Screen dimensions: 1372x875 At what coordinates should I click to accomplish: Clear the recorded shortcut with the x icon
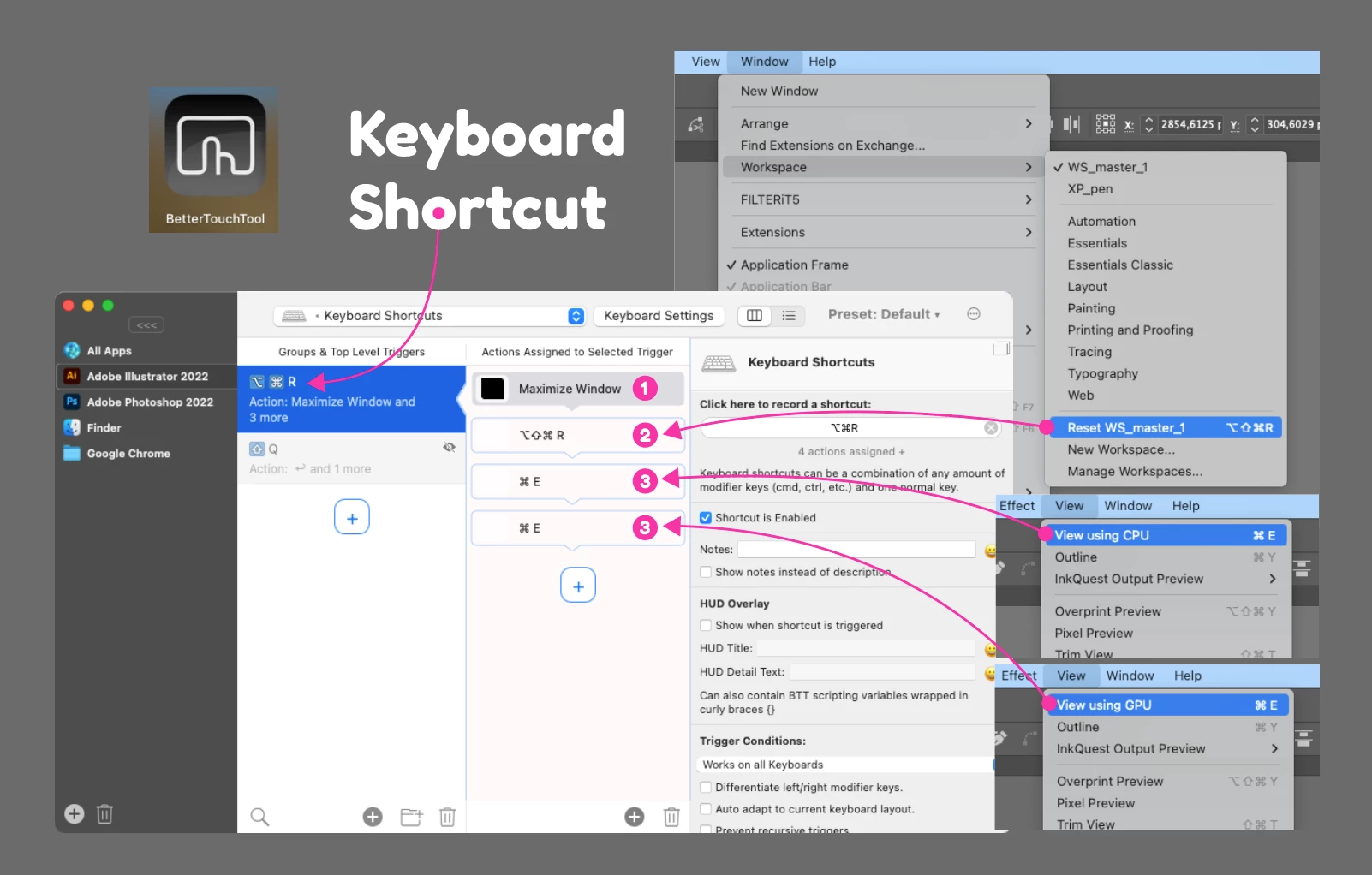coord(991,427)
